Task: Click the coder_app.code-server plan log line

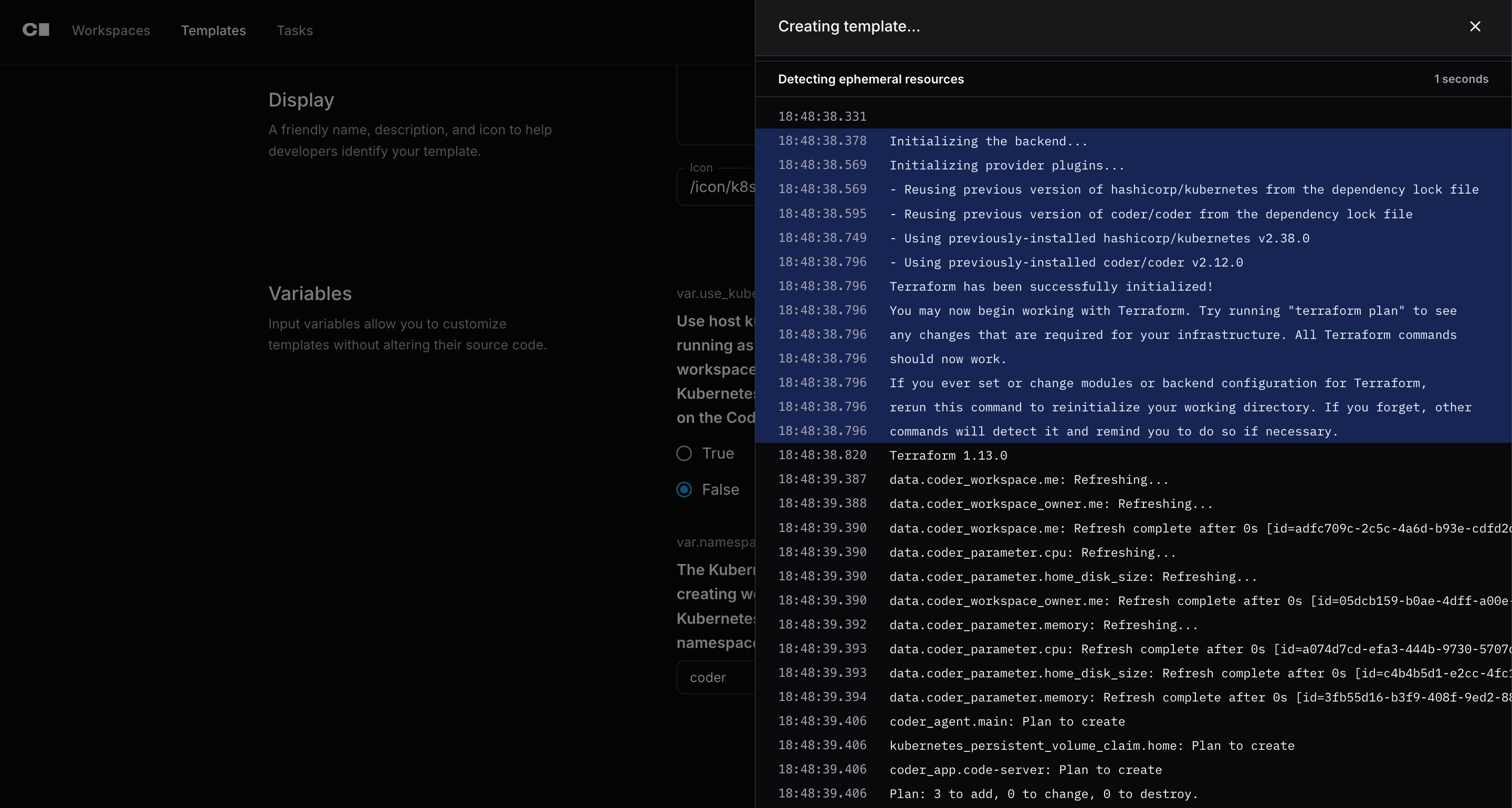Action: pyautogui.click(x=1025, y=770)
